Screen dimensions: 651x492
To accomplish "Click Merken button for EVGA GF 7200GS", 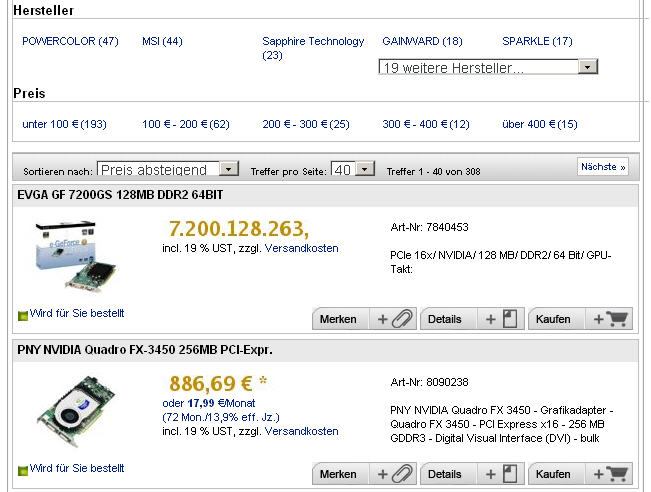I will [x=364, y=319].
